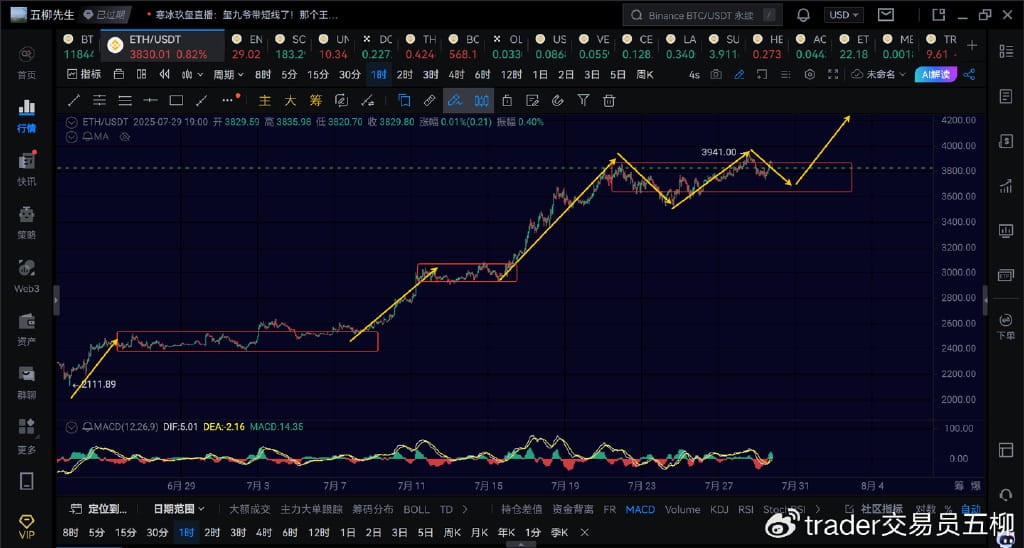Toggle 对数 logarithmic scale
This screenshot has width=1024, height=548.
click(x=924, y=509)
